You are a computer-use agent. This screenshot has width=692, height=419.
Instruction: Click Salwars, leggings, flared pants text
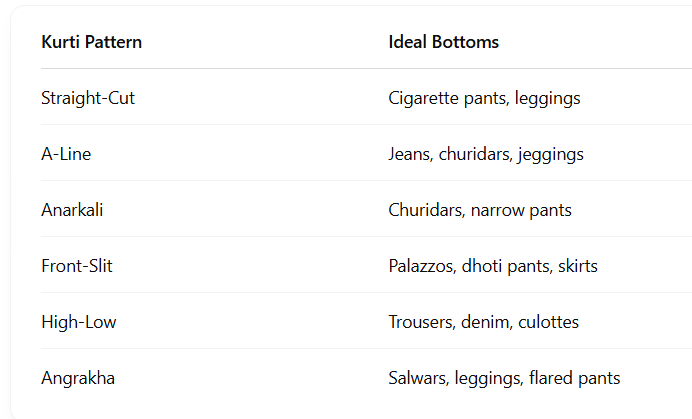point(504,378)
